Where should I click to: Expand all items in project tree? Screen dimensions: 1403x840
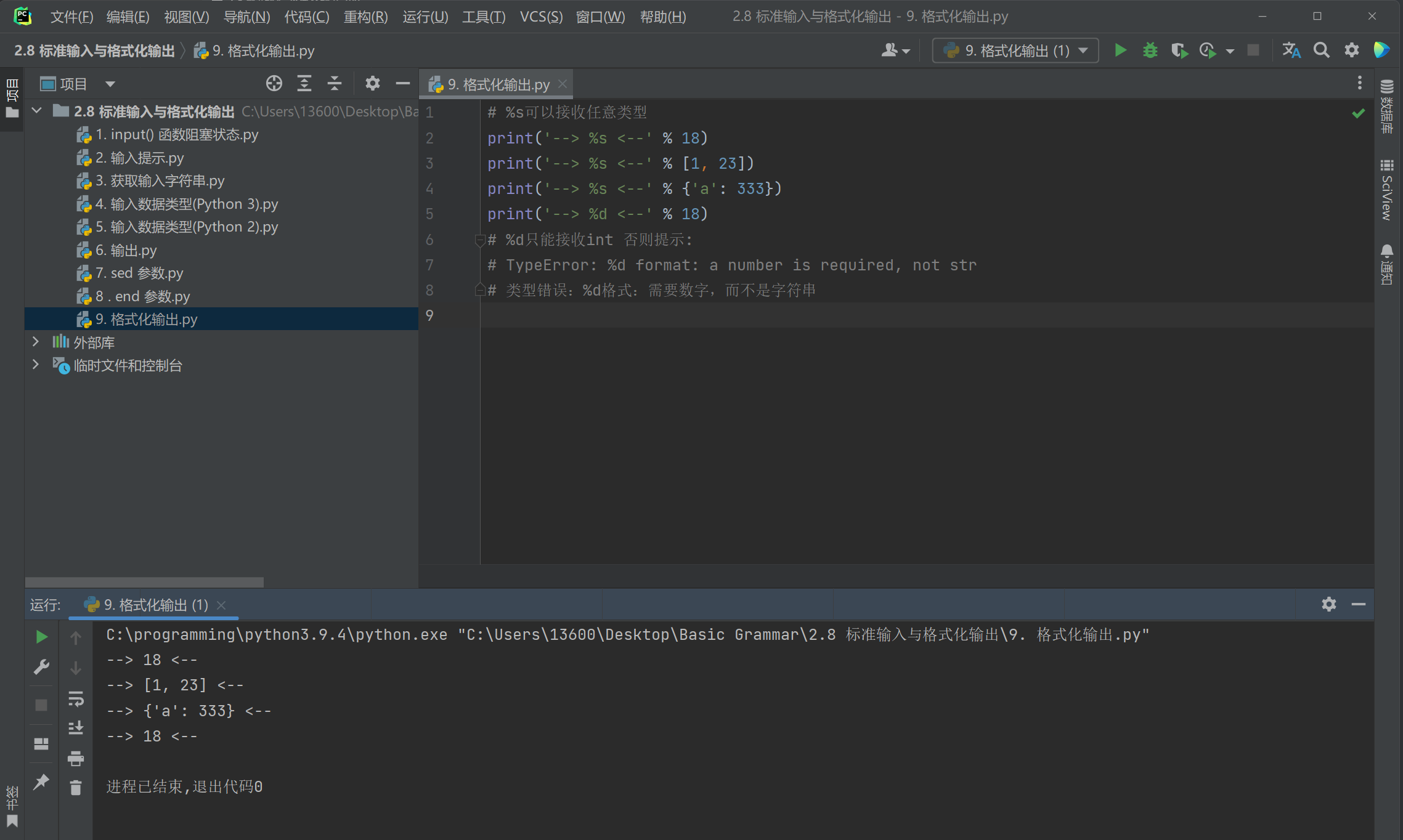[304, 83]
